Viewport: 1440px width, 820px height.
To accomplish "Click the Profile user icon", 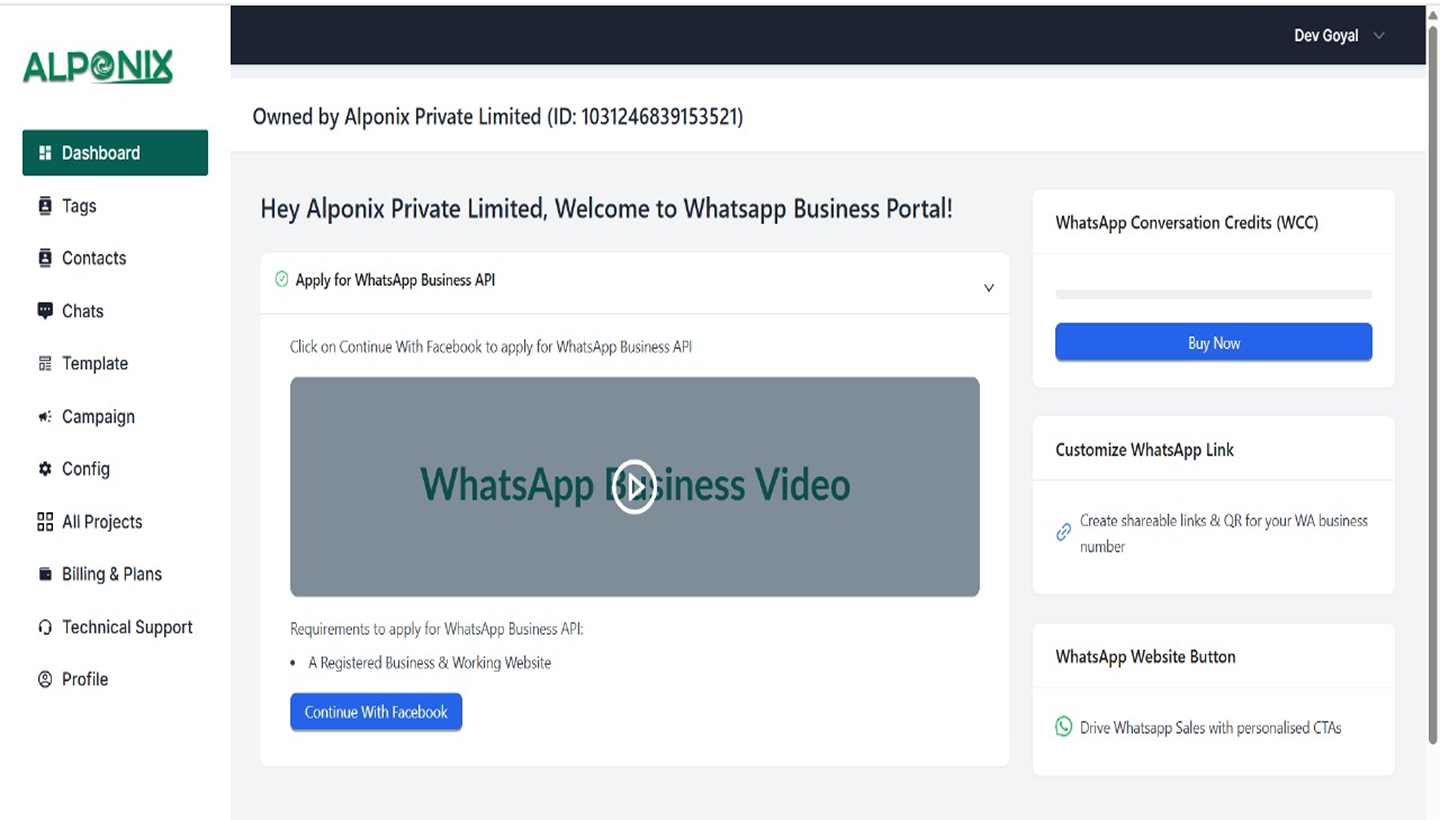I will point(45,679).
